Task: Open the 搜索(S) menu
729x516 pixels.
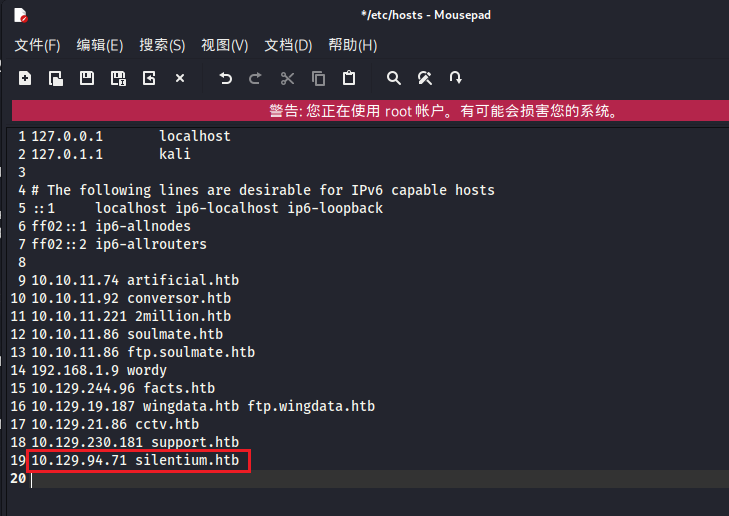Action: [x=162, y=45]
